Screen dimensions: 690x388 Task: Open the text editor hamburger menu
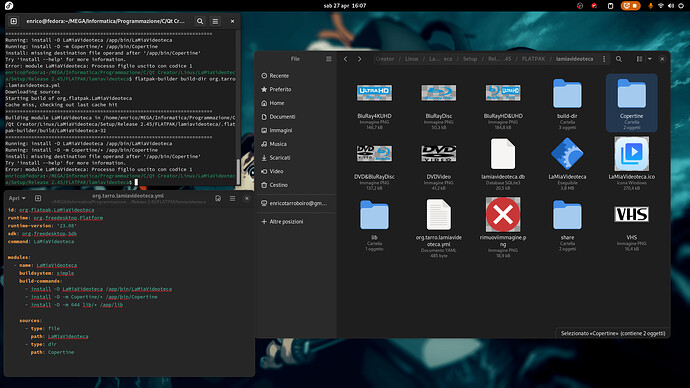click(232, 198)
